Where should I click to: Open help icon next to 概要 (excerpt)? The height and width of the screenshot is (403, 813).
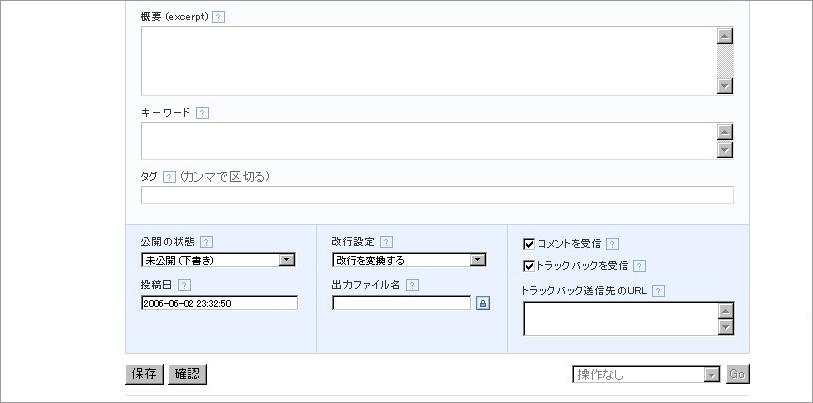coord(219,17)
